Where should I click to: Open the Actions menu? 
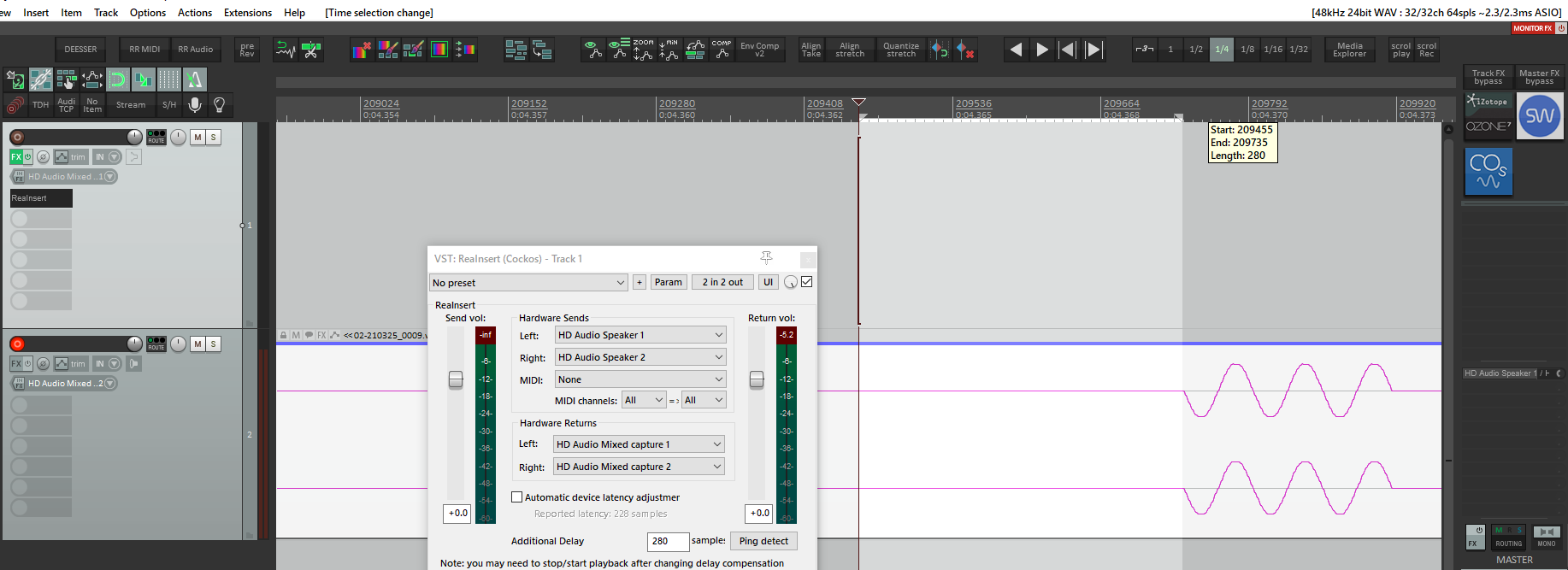point(195,13)
